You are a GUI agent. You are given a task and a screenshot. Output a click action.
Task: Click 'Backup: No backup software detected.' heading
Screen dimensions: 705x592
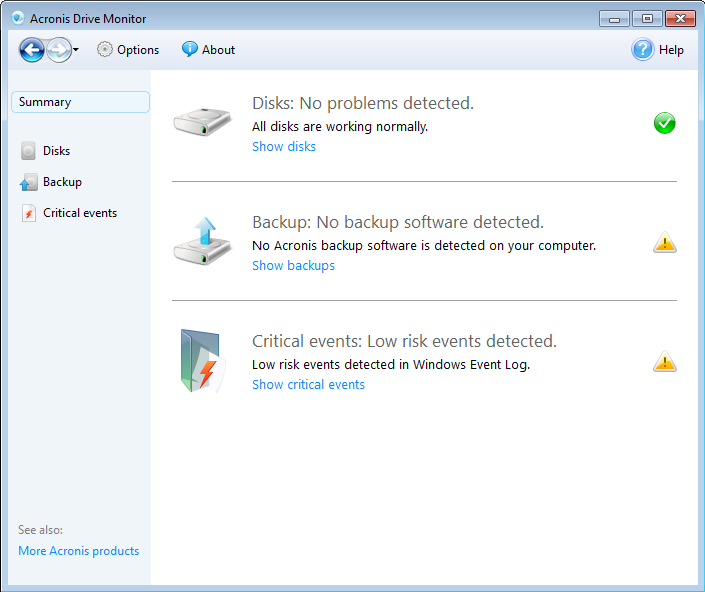[x=398, y=223]
